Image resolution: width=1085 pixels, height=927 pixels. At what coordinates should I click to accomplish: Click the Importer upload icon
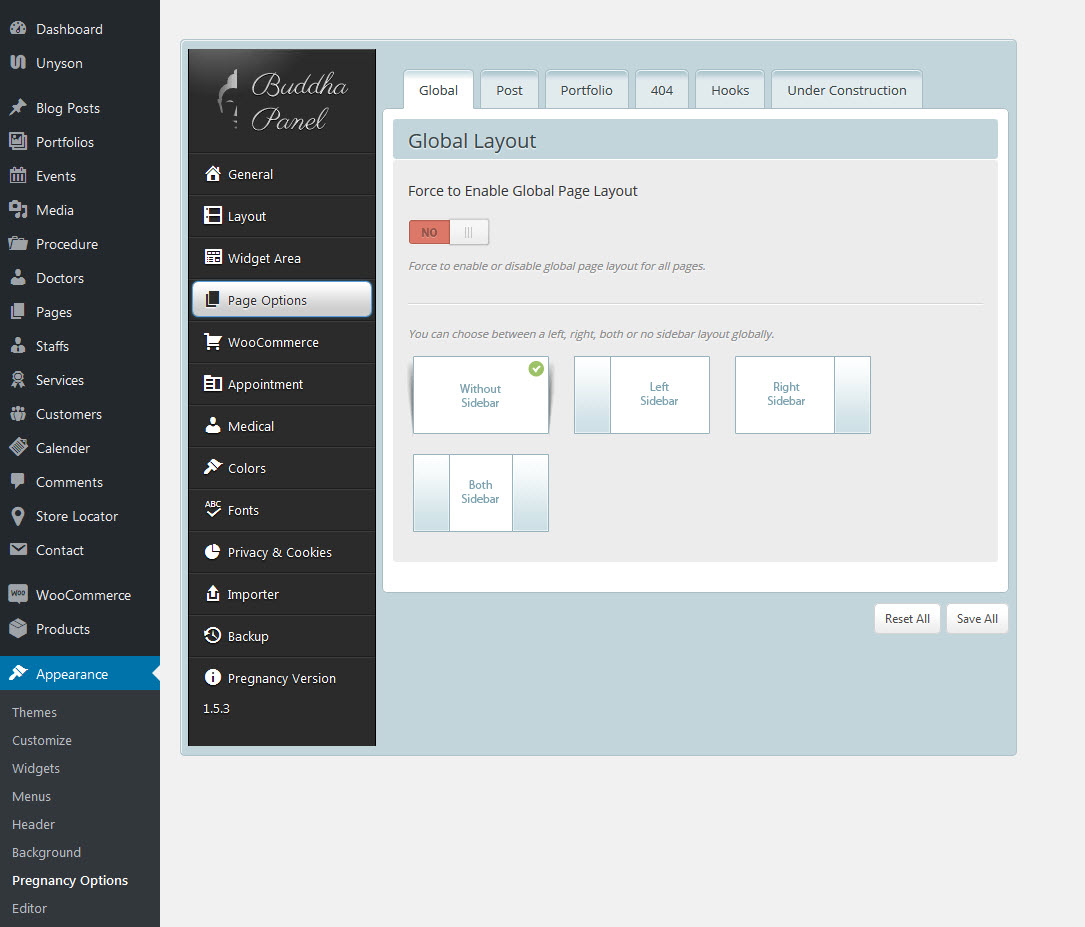click(x=212, y=594)
